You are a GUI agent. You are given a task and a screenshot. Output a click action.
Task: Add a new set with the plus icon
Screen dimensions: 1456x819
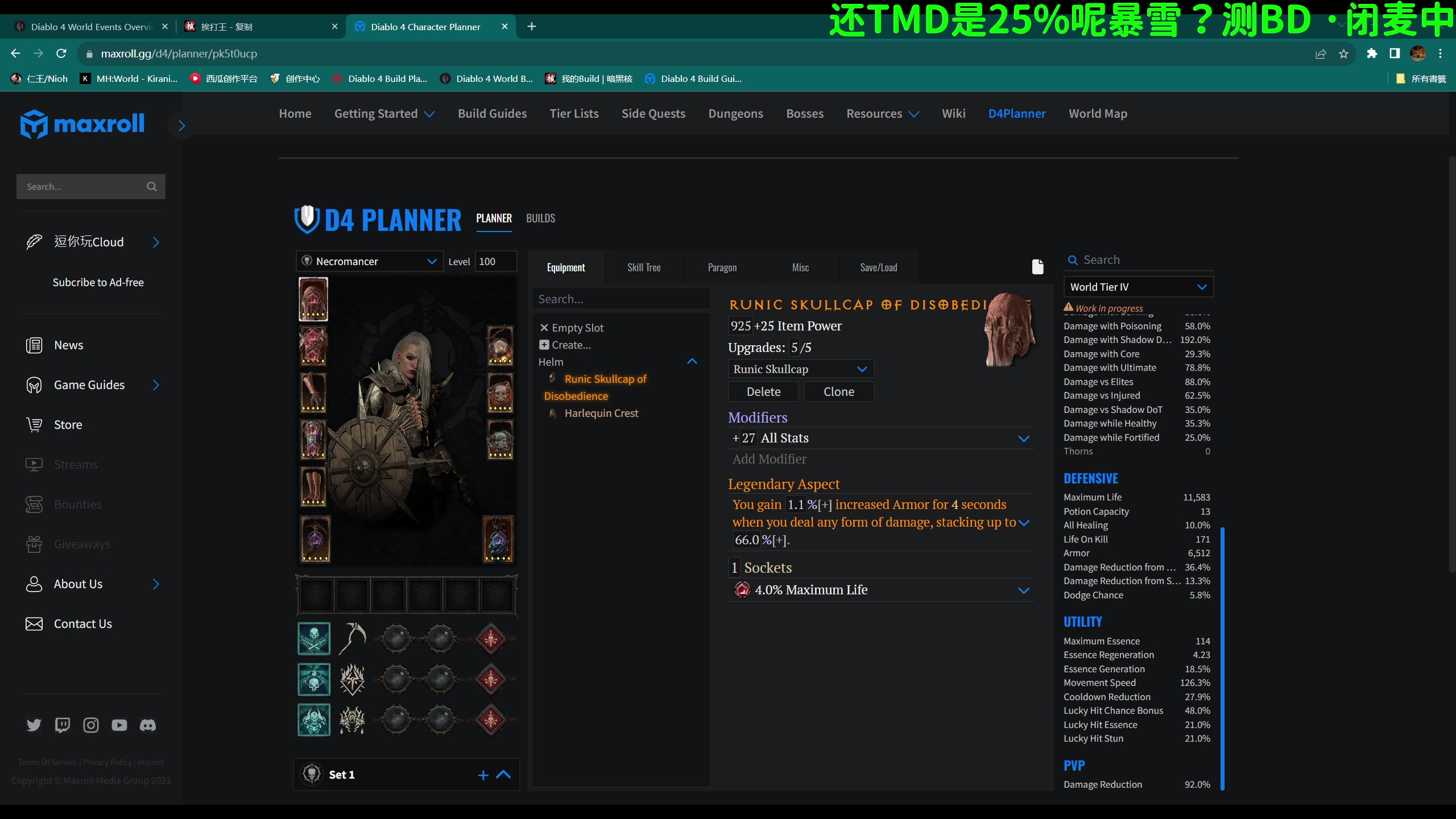483,775
